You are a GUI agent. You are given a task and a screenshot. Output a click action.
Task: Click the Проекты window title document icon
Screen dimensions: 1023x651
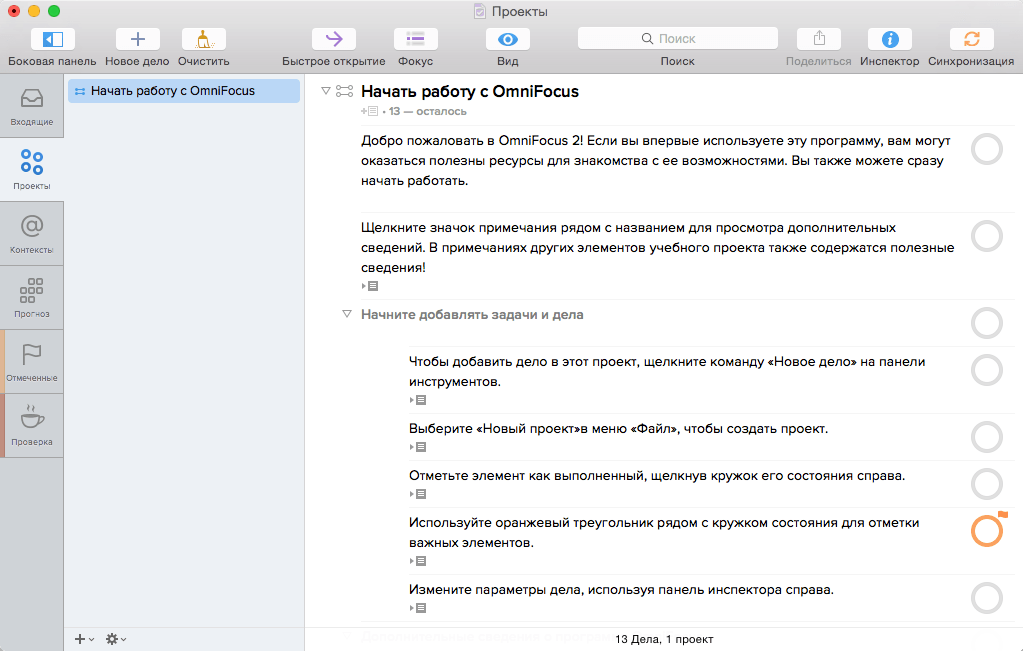pos(480,11)
